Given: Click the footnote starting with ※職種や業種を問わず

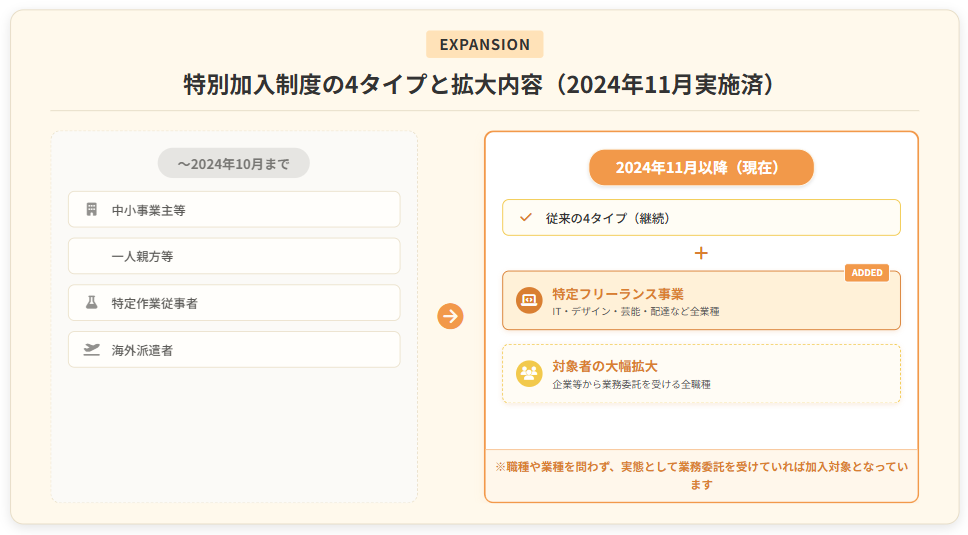Looking at the screenshot, I should pyautogui.click(x=701, y=475).
